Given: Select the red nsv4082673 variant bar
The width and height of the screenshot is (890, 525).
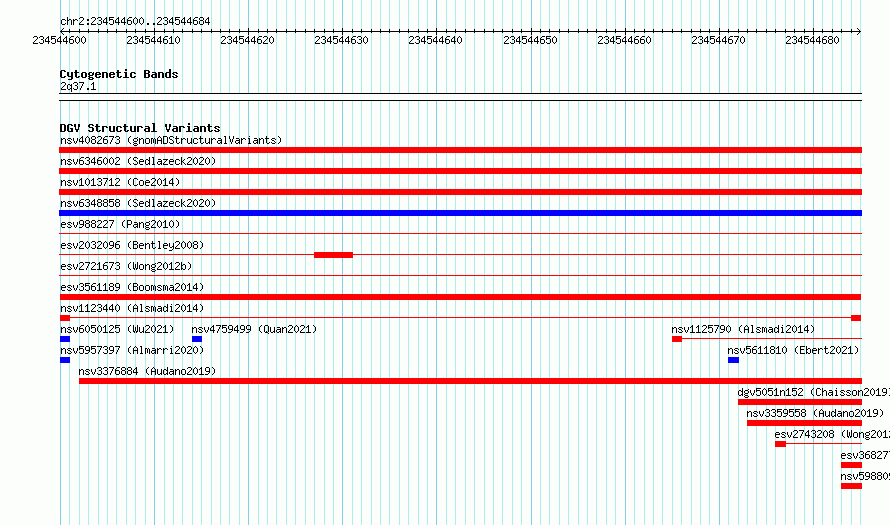Looking at the screenshot, I should pos(460,150).
